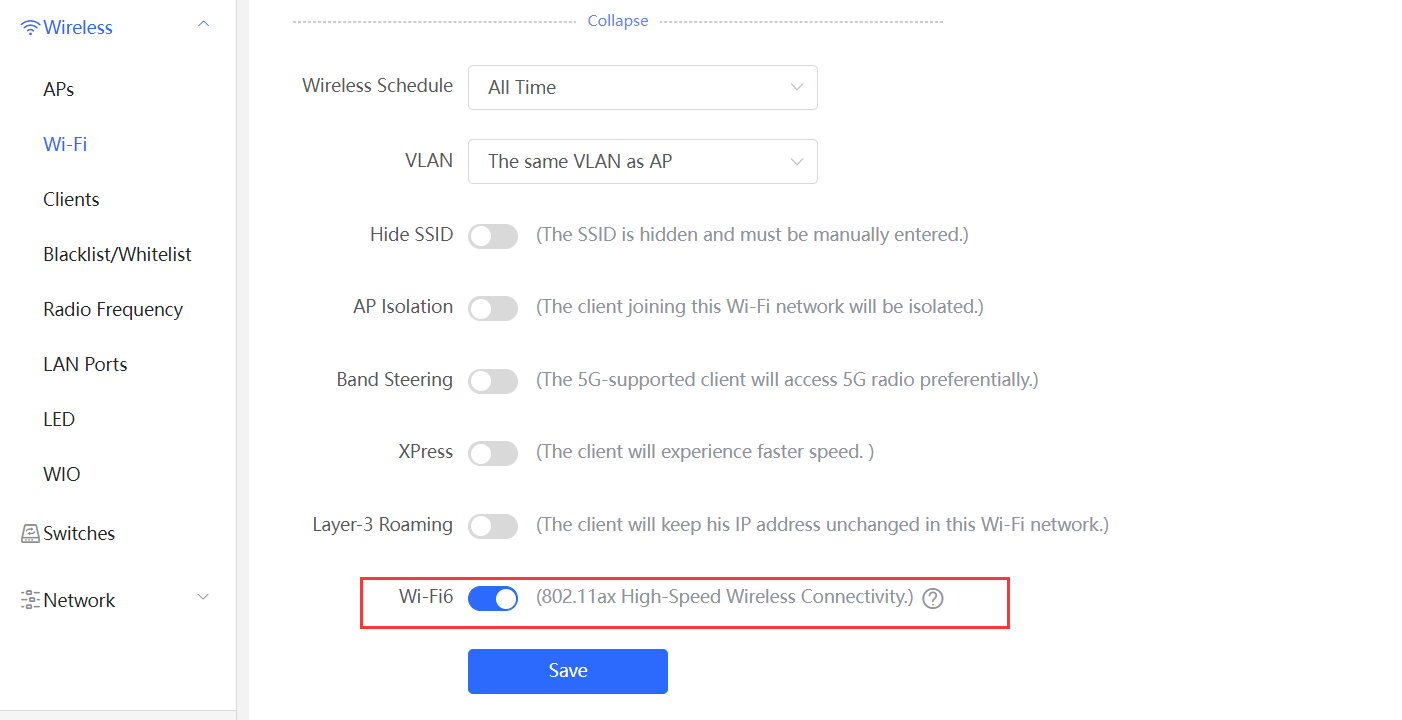Collapse the Wireless menu chevron
This screenshot has height=720, width=1402.
point(203,24)
